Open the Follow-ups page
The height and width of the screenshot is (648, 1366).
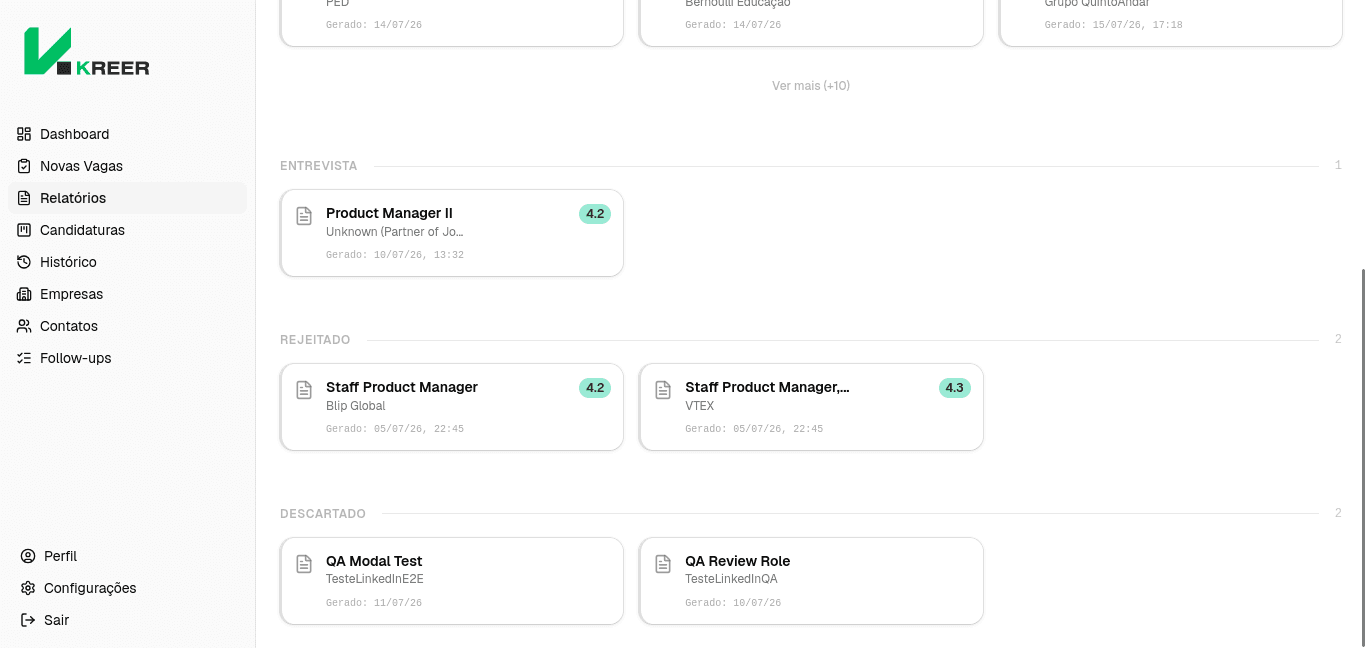(127, 358)
